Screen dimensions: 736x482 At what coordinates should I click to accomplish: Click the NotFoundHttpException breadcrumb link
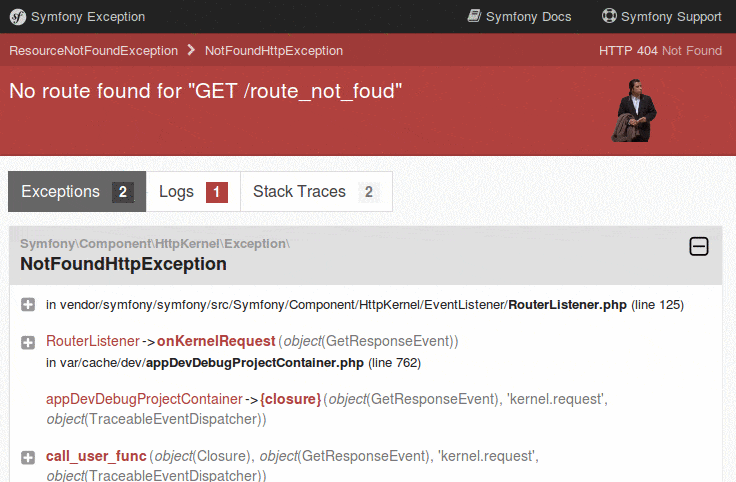(274, 51)
